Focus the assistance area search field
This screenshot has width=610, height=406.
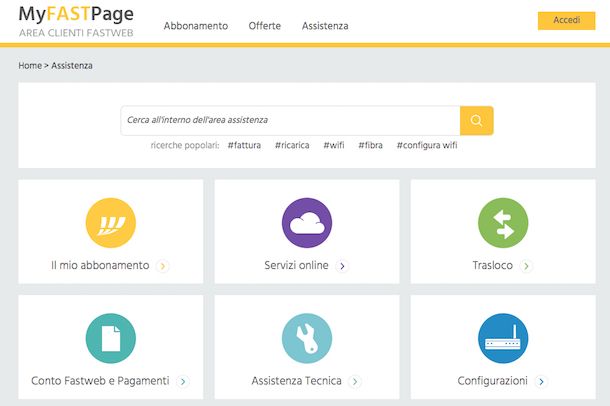290,121
